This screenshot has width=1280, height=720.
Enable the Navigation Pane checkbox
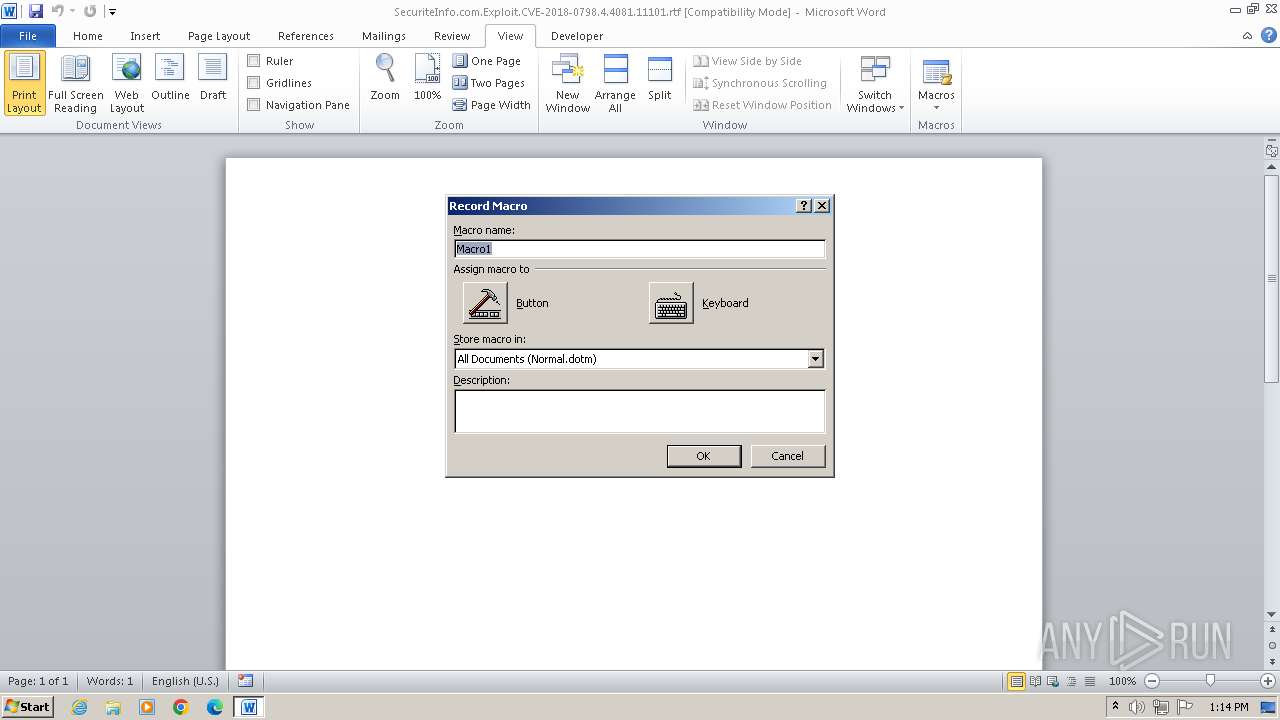[254, 105]
